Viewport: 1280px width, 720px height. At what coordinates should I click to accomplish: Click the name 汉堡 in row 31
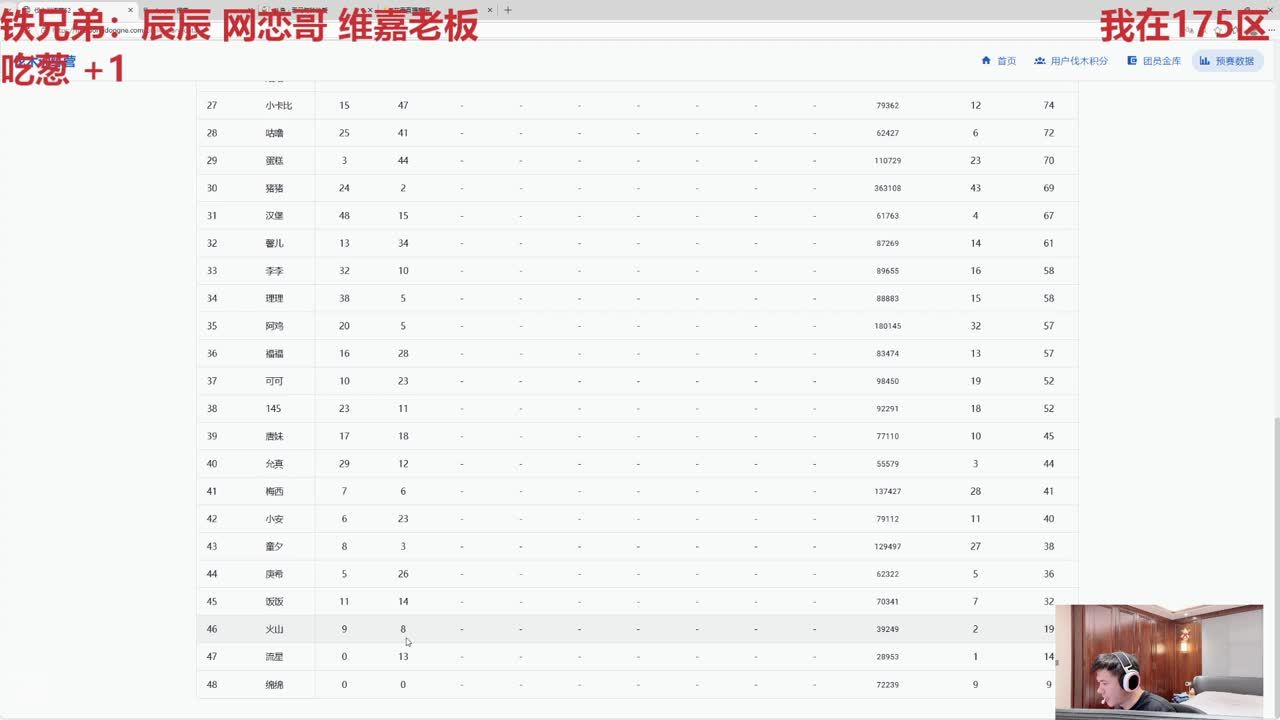coord(274,216)
